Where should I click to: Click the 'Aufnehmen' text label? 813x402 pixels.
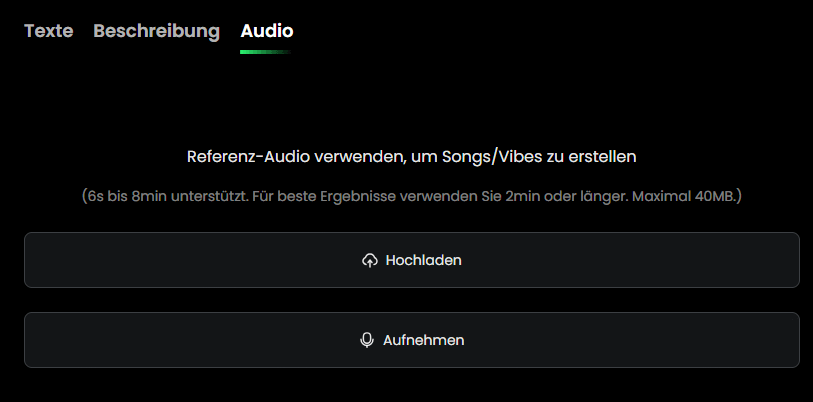423,340
